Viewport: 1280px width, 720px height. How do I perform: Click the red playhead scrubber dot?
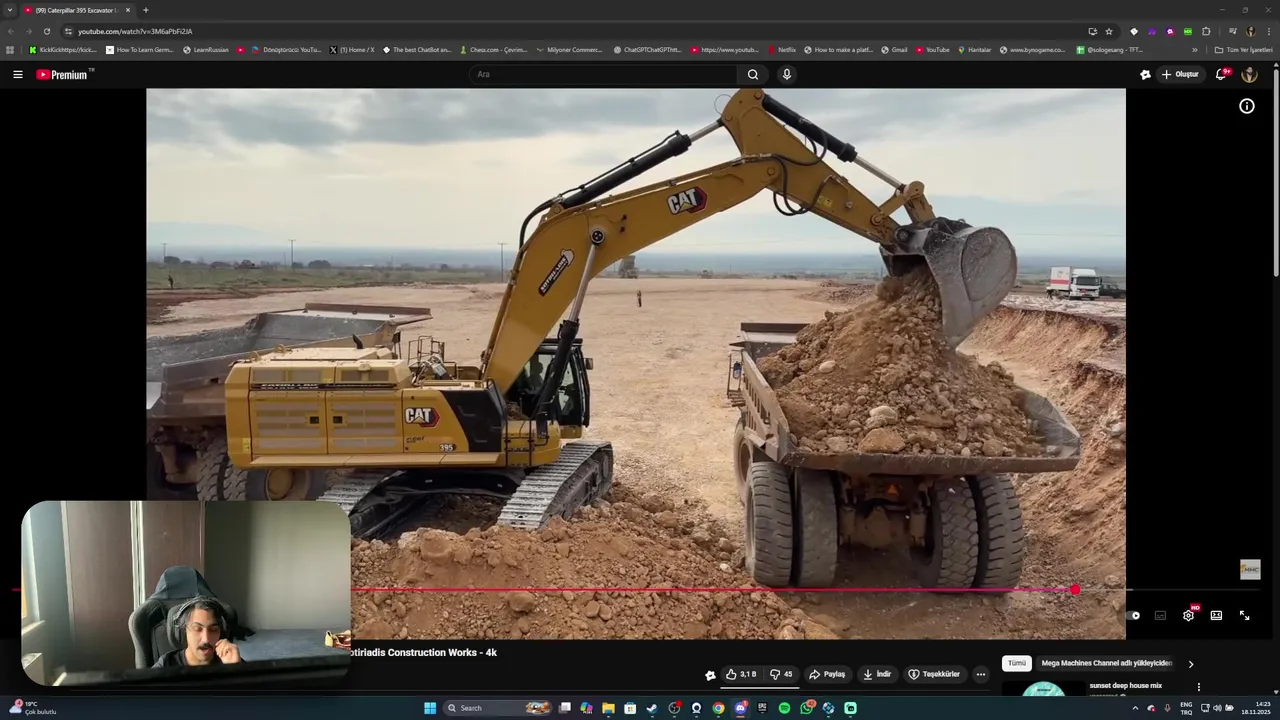click(x=1075, y=590)
